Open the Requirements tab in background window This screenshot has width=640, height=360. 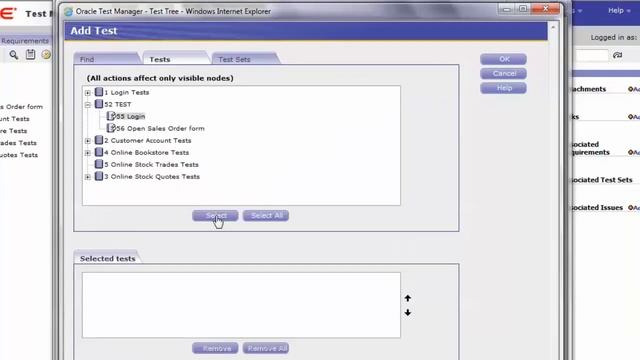[24, 41]
